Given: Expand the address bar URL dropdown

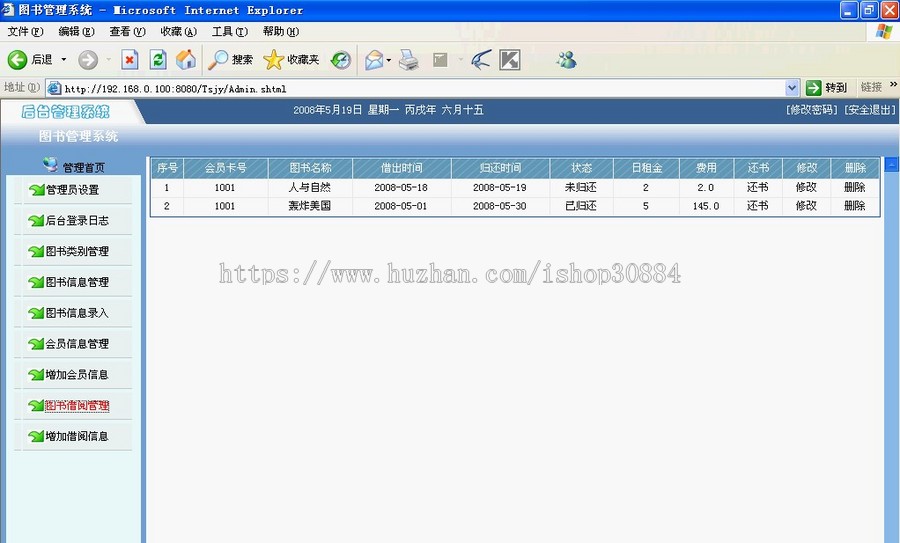Looking at the screenshot, I should pyautogui.click(x=792, y=88).
